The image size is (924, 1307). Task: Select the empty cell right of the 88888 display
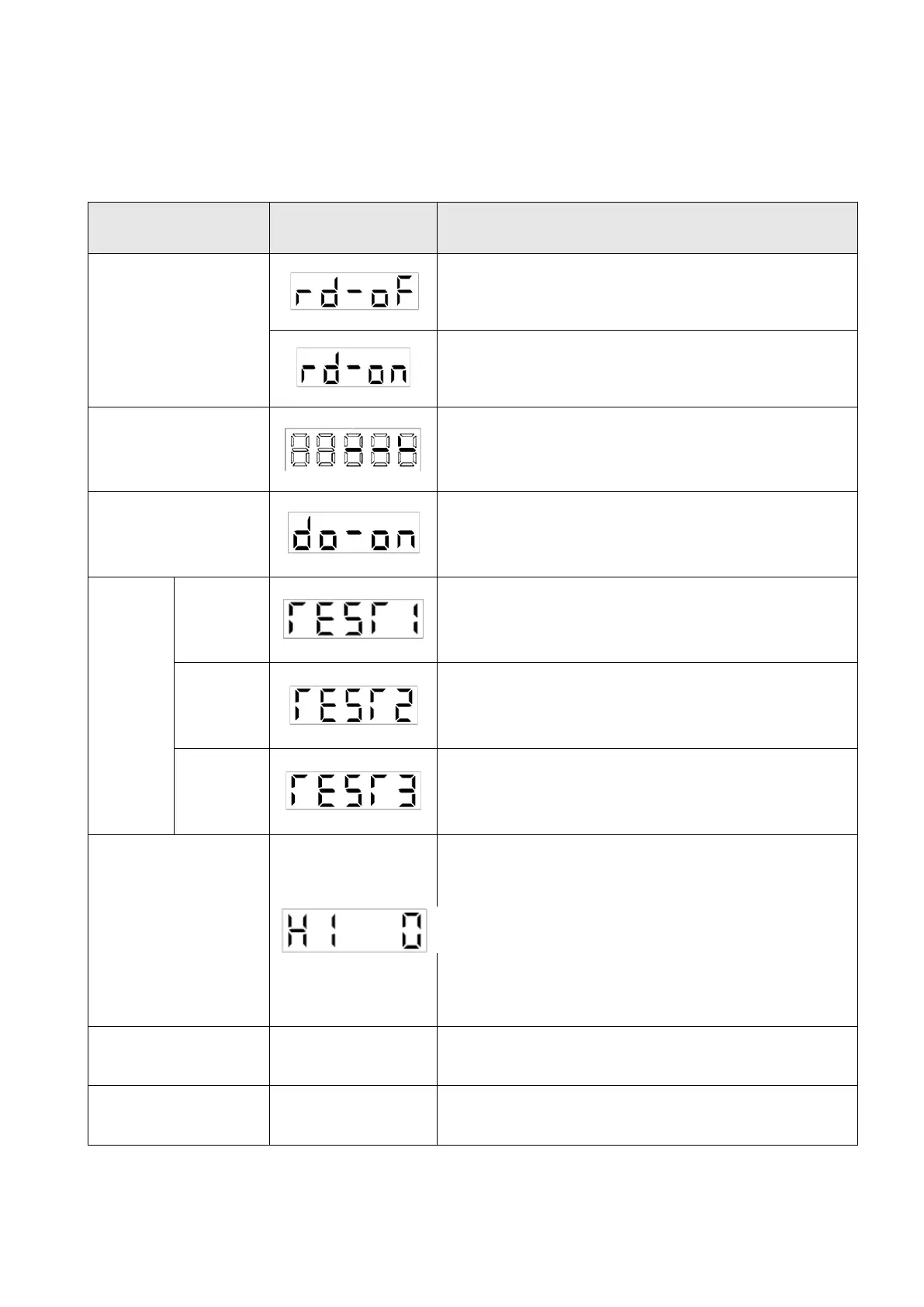[647, 449]
